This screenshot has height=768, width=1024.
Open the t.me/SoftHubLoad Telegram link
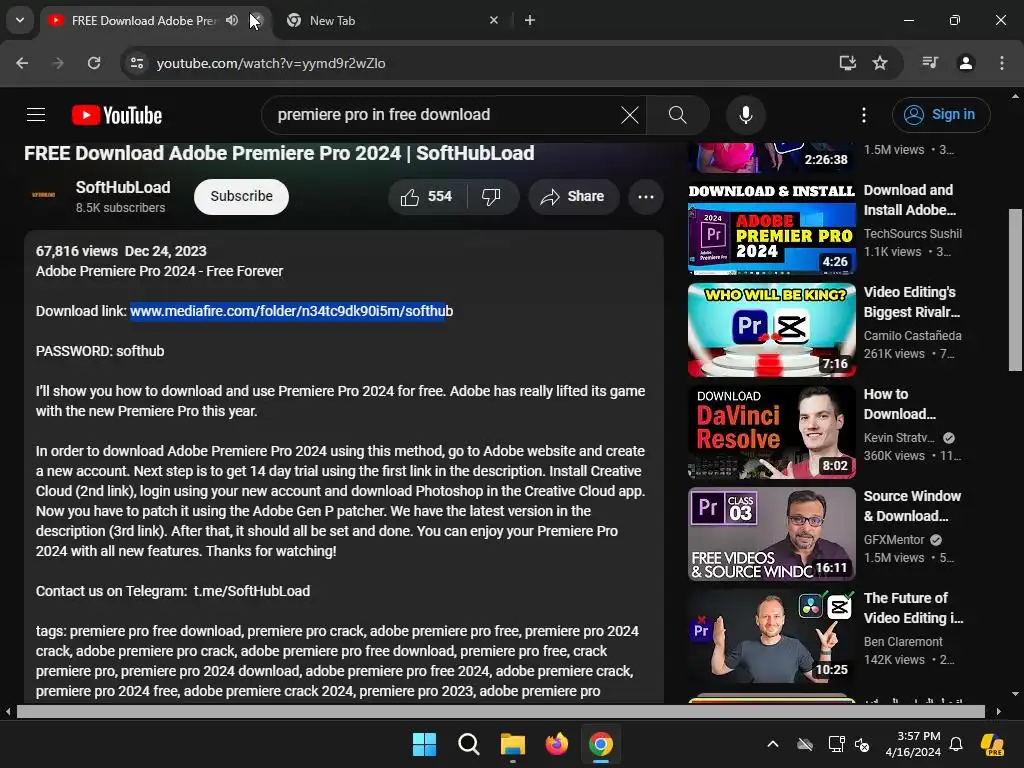[251, 591]
